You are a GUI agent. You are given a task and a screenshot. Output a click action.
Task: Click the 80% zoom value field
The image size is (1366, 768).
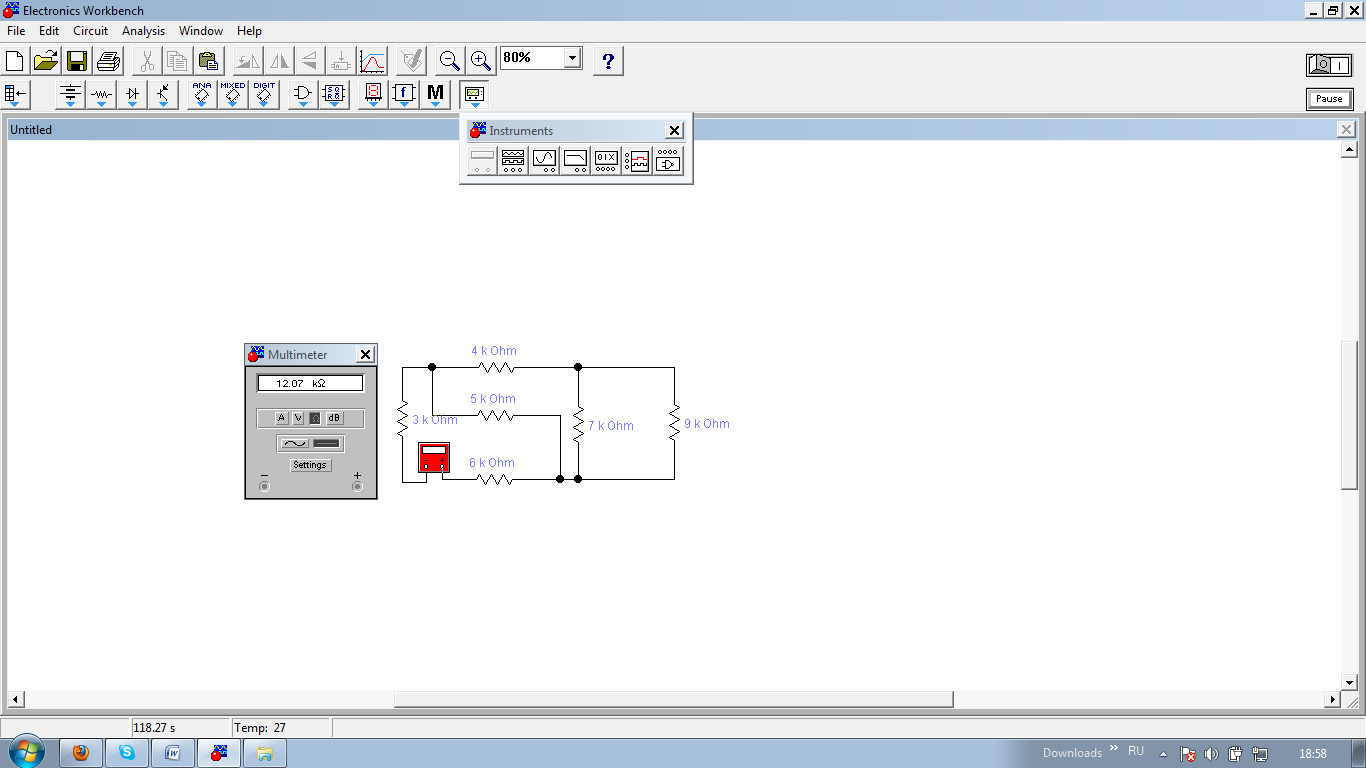coord(532,58)
